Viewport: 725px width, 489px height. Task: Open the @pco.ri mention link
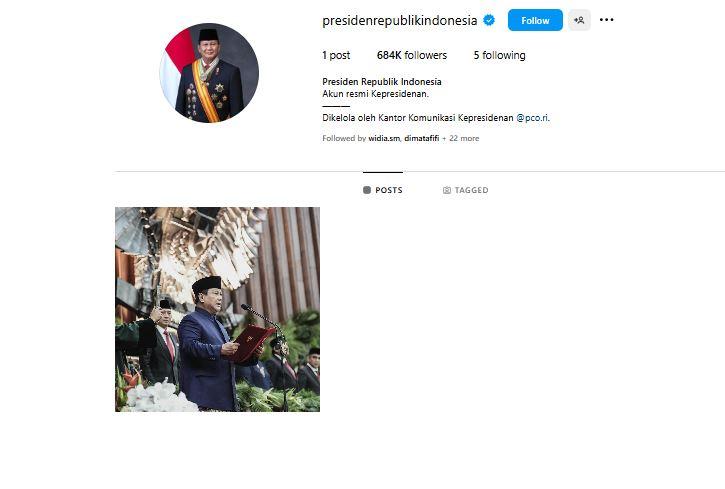(533, 118)
